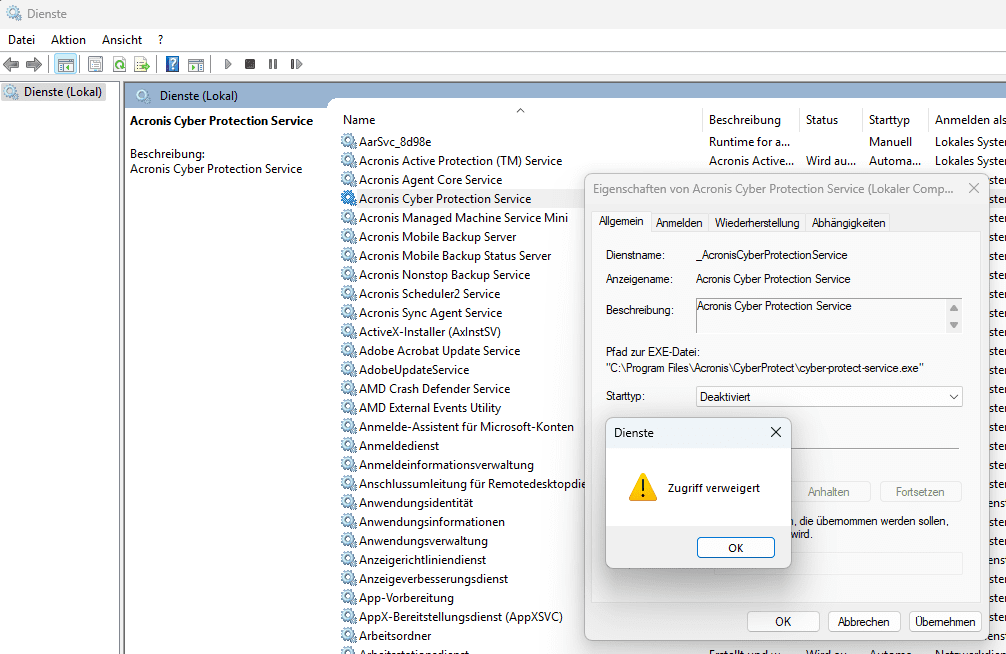Switch to the Allgemein tab
Screen dimensions: 1006x654
(620, 221)
